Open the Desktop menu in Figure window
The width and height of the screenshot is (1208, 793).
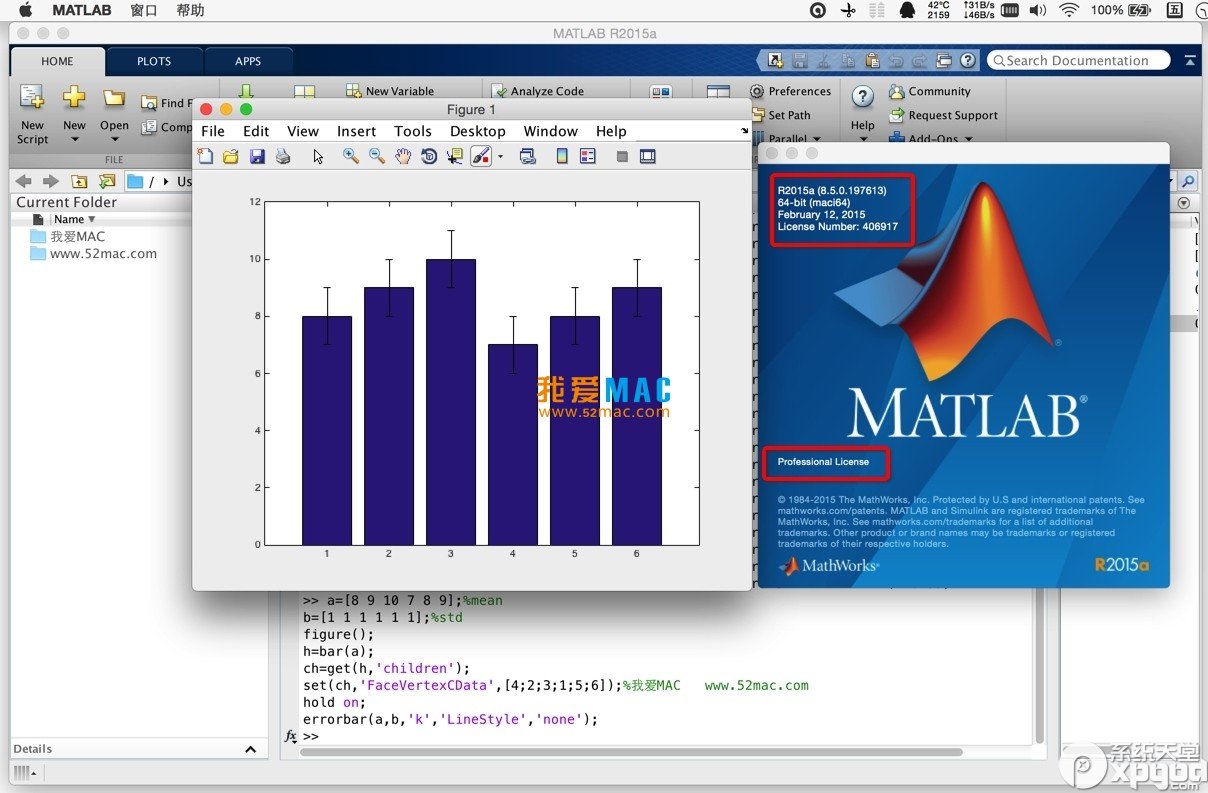477,130
